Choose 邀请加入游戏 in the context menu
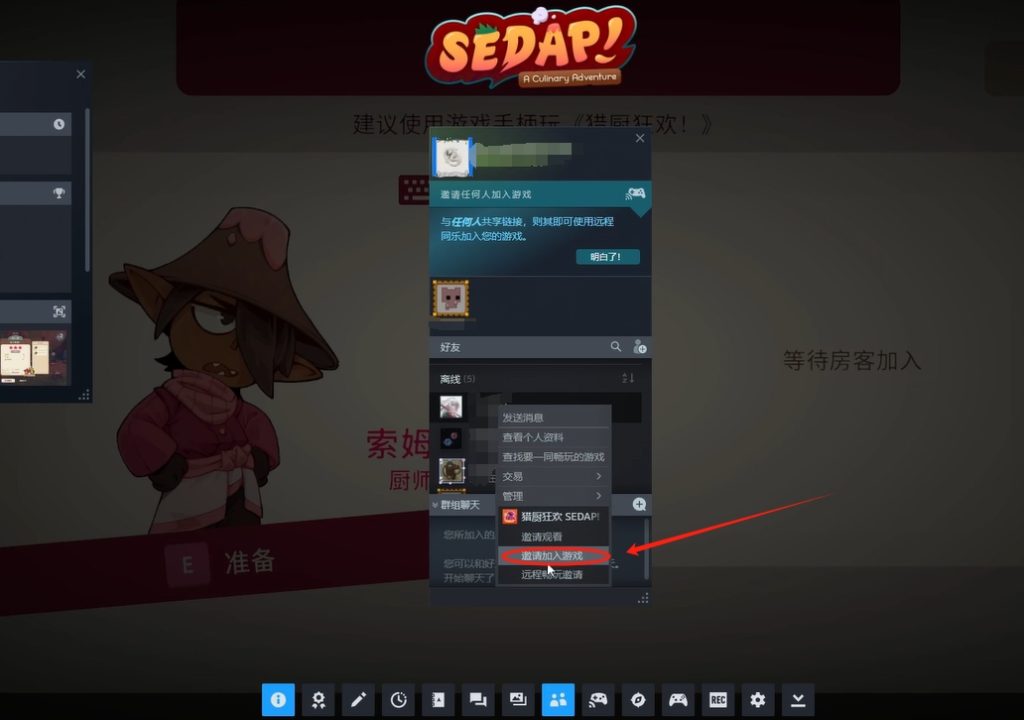This screenshot has width=1024, height=720. (554, 555)
